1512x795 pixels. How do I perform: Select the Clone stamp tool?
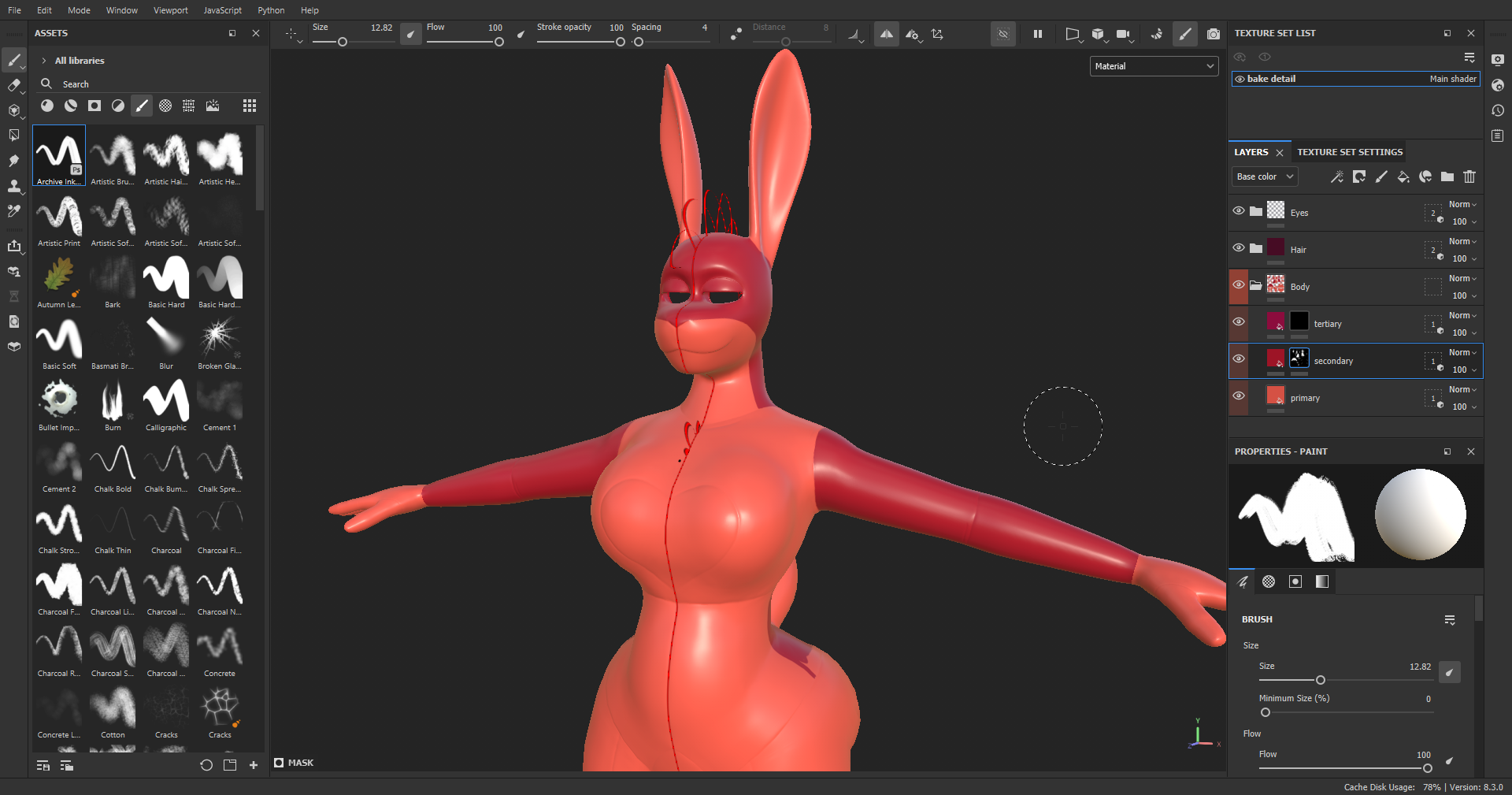point(14,186)
